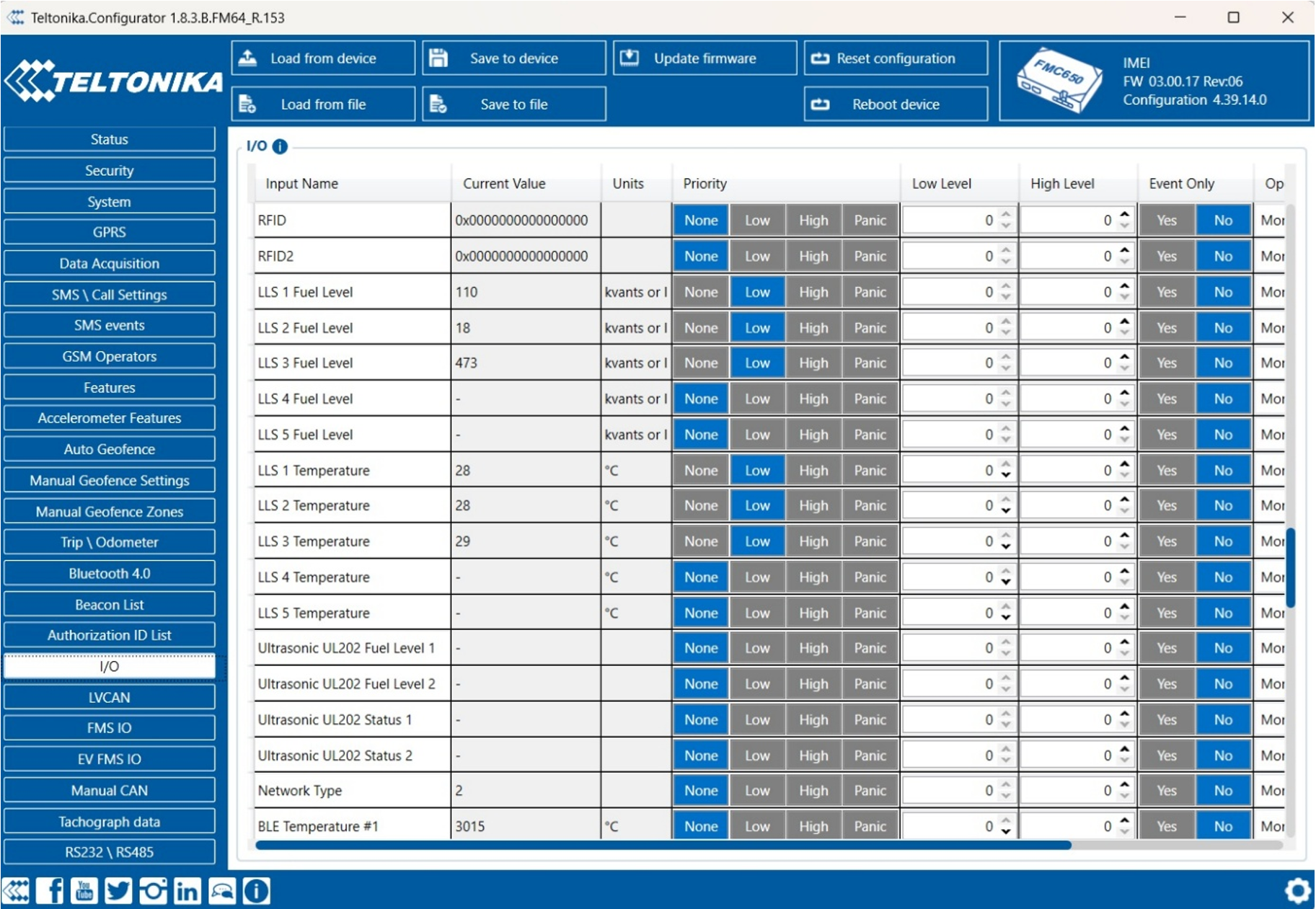Click the horizontal scrollbar of I/O table

click(x=663, y=846)
